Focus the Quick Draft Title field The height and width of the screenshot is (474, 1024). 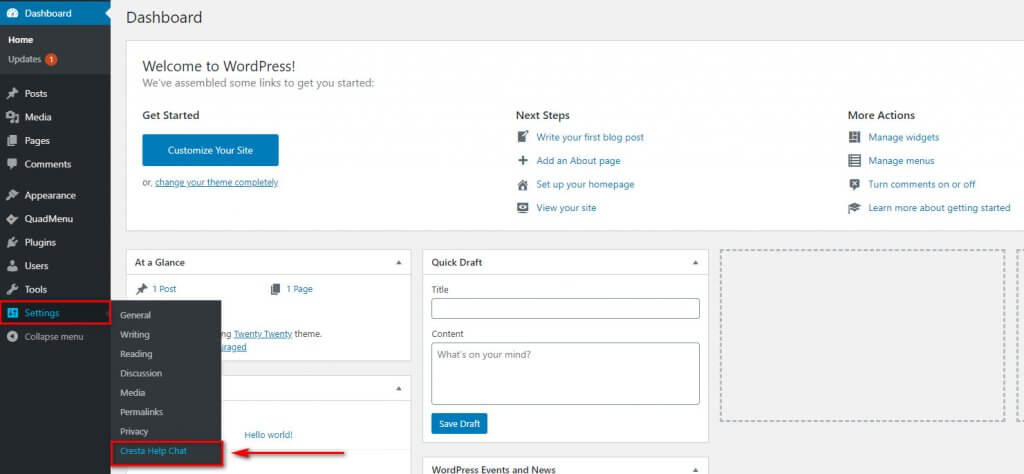(x=566, y=309)
